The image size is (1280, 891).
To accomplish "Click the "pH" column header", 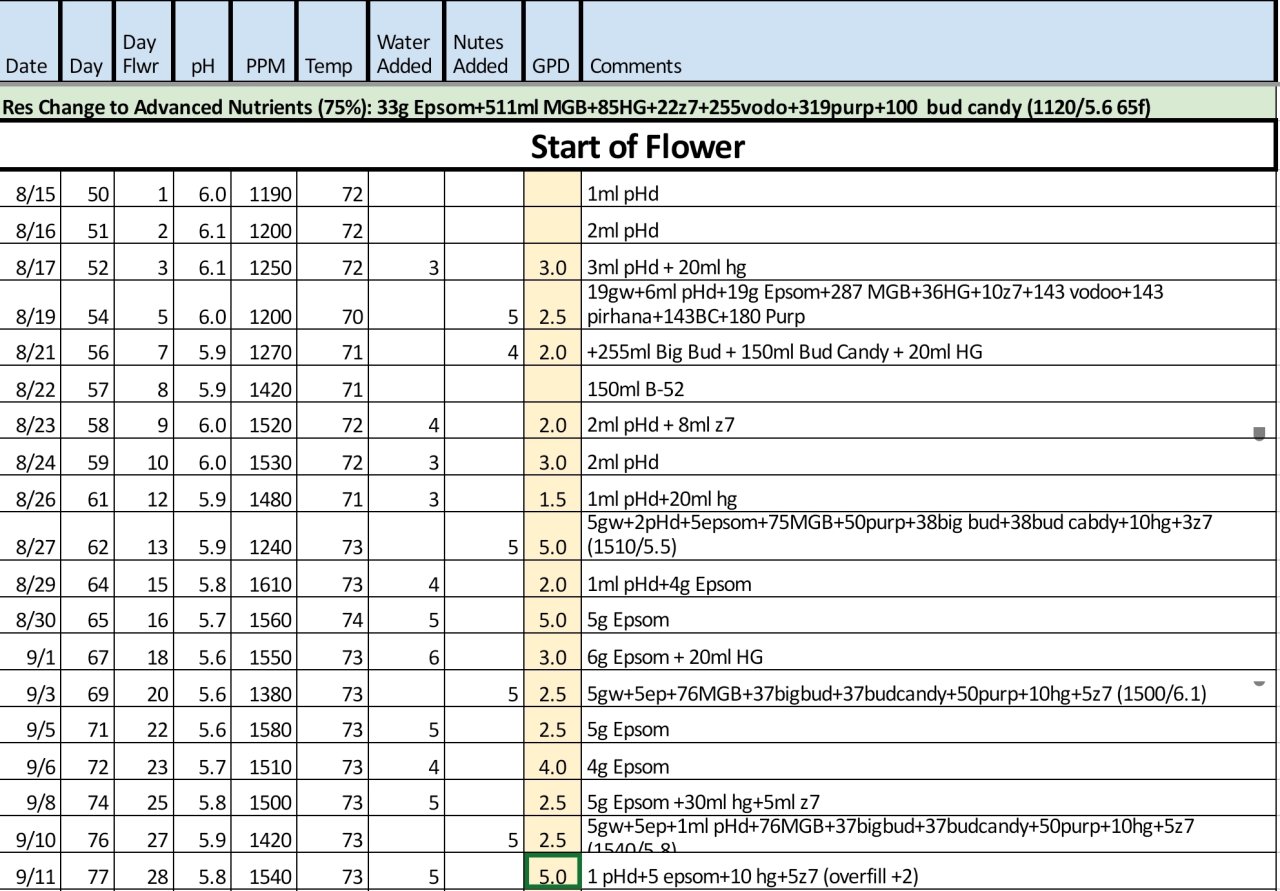I will pyautogui.click(x=202, y=42).
